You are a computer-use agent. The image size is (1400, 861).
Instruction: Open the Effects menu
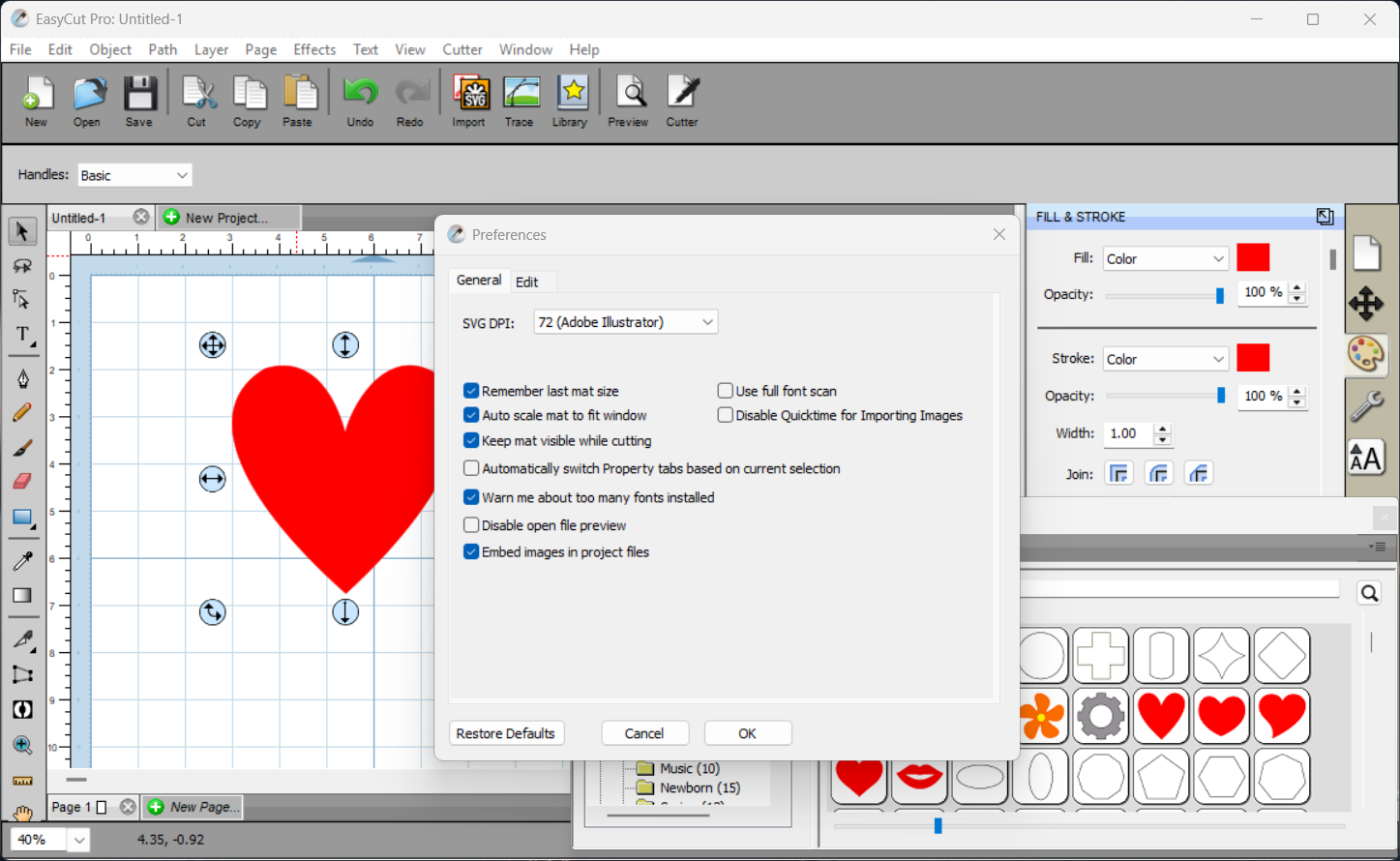[x=314, y=49]
